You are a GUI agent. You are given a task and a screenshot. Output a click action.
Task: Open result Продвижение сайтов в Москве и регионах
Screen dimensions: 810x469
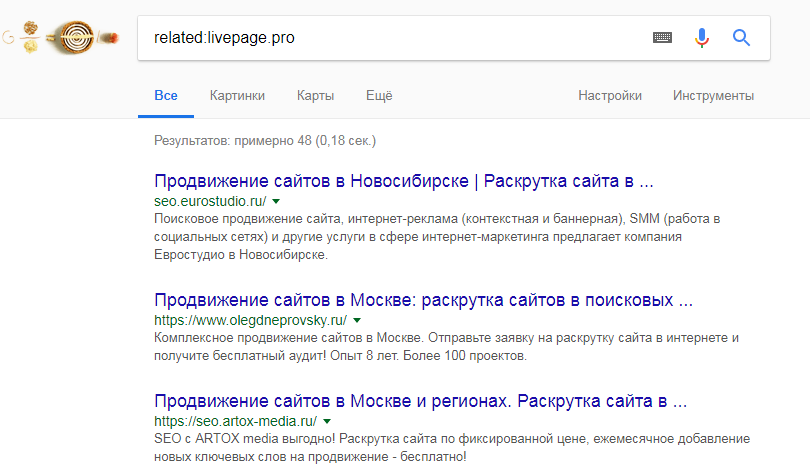click(420, 401)
